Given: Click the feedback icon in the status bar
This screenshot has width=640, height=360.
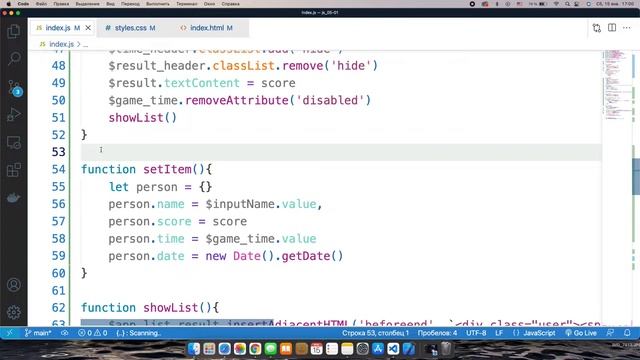Looking at the screenshot, I should click(x=610, y=333).
